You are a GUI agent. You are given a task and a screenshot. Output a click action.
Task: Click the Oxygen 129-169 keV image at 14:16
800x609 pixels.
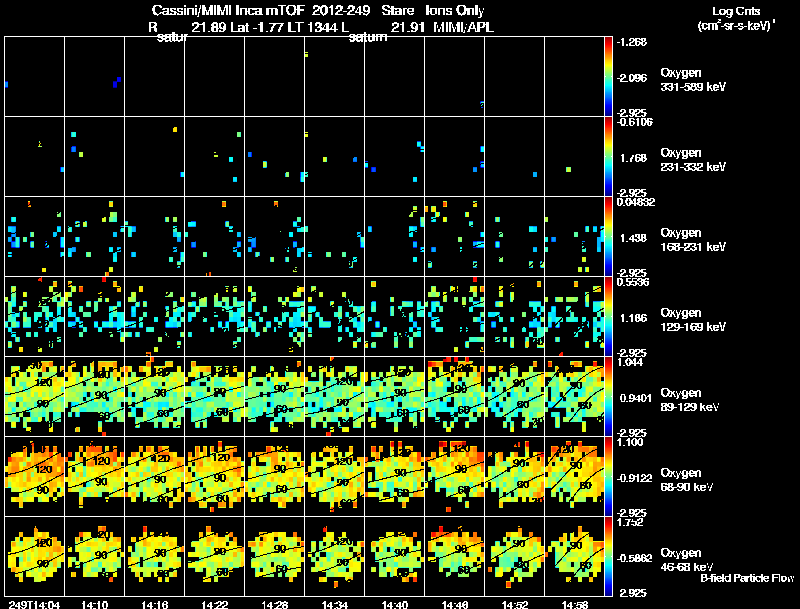[x=155, y=316]
